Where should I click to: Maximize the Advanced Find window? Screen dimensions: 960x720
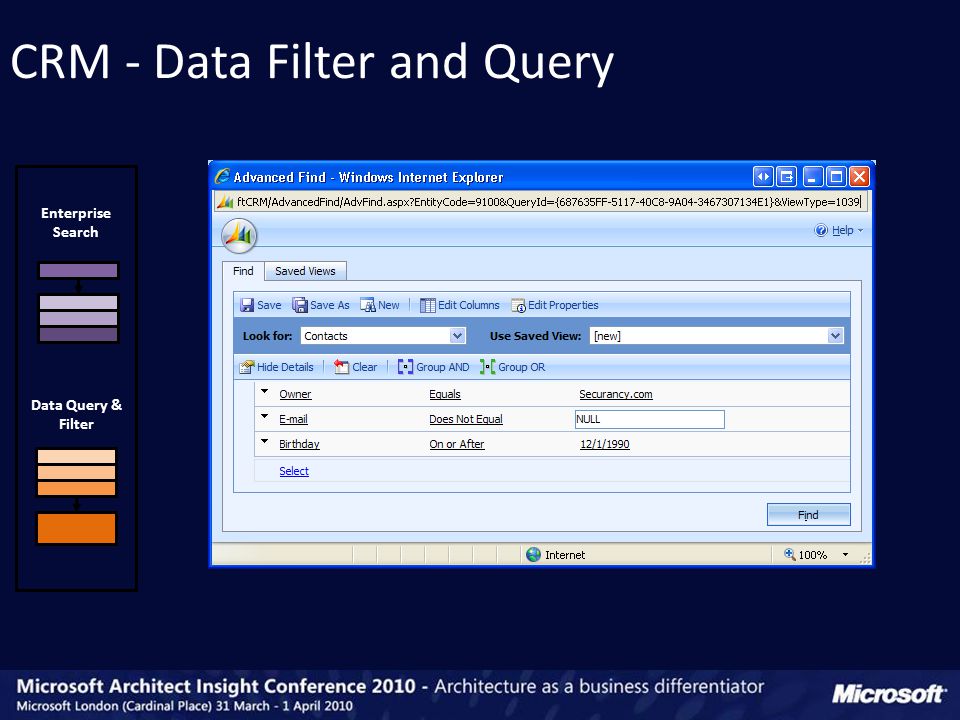point(836,177)
